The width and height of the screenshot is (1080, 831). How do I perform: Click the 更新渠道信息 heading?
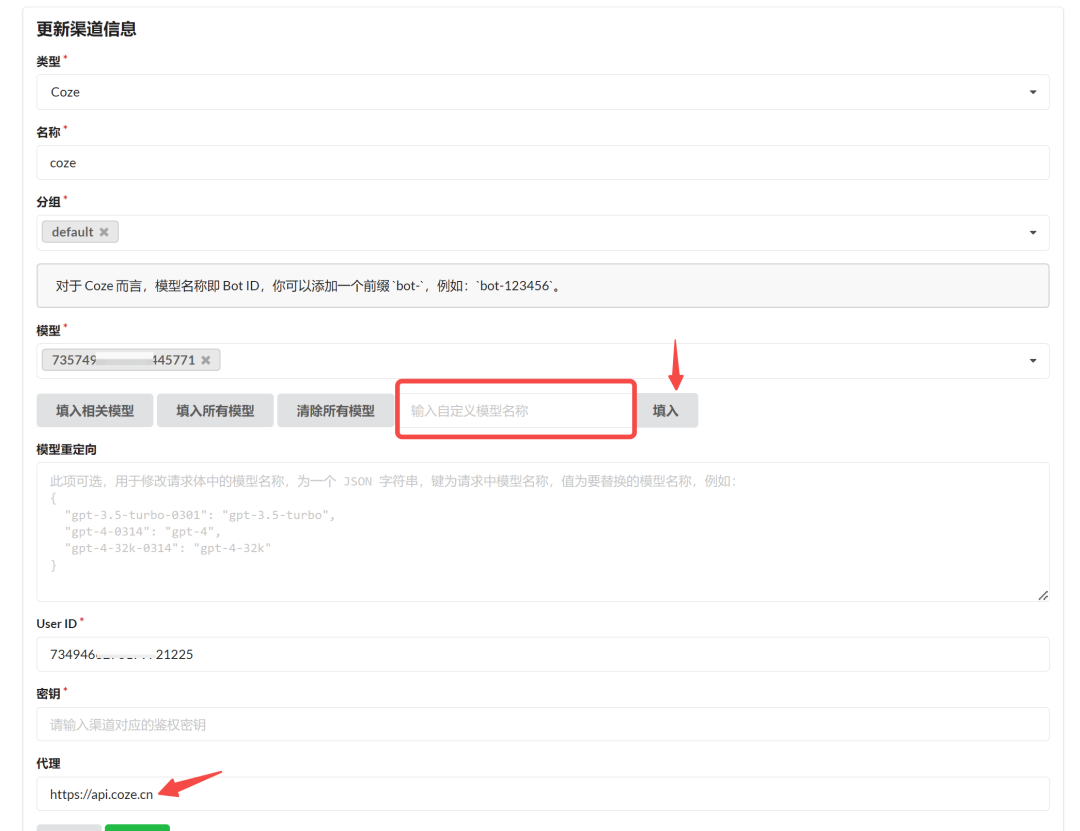pos(86,29)
